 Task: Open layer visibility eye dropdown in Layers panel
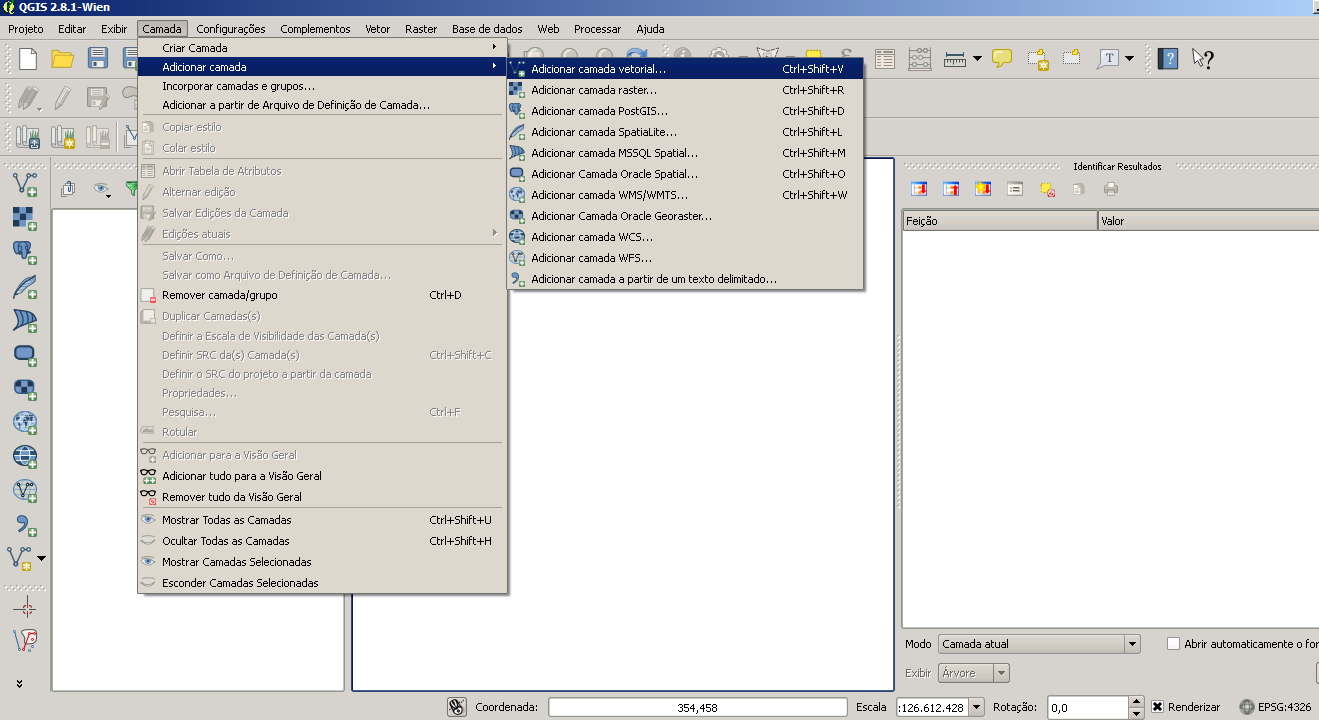pyautogui.click(x=102, y=188)
